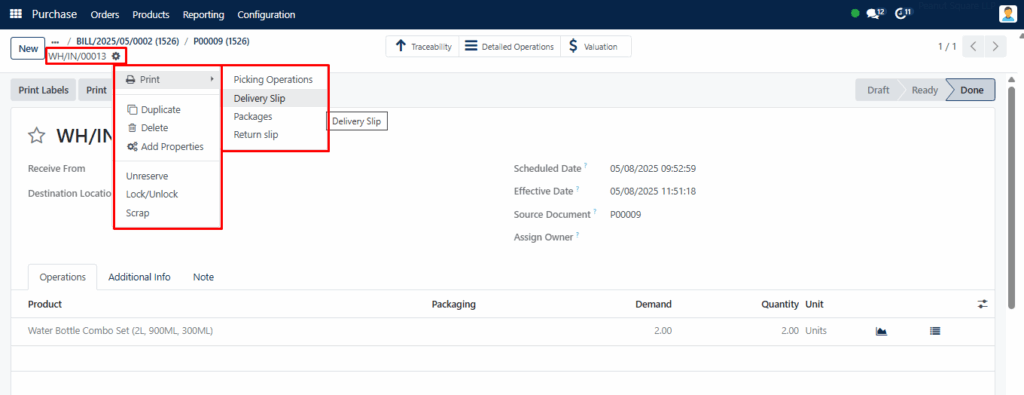This screenshot has width=1024, height=395.
Task: Choose Delete from action menu
Action: (168, 128)
